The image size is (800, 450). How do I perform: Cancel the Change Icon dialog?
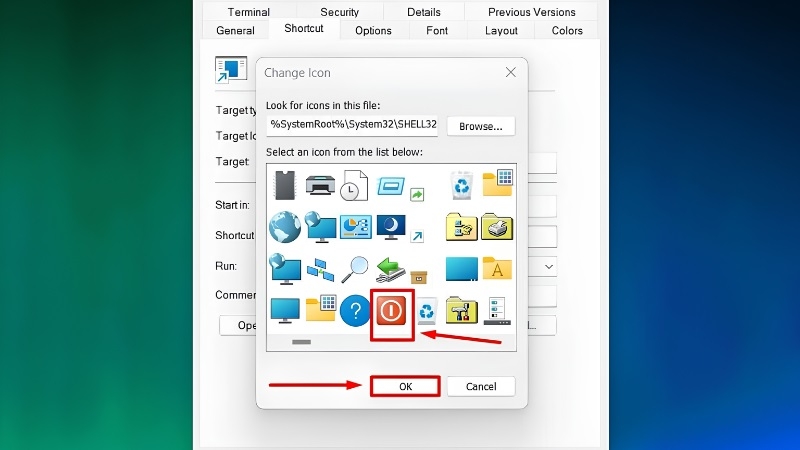[x=481, y=386]
